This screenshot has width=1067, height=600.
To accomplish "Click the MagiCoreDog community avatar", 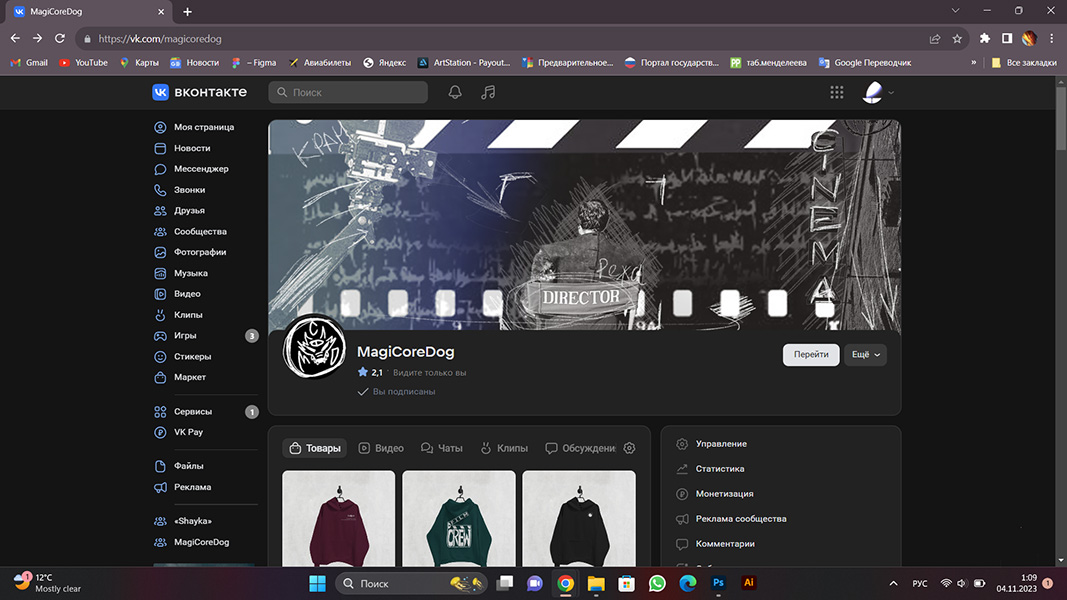I will pos(314,347).
